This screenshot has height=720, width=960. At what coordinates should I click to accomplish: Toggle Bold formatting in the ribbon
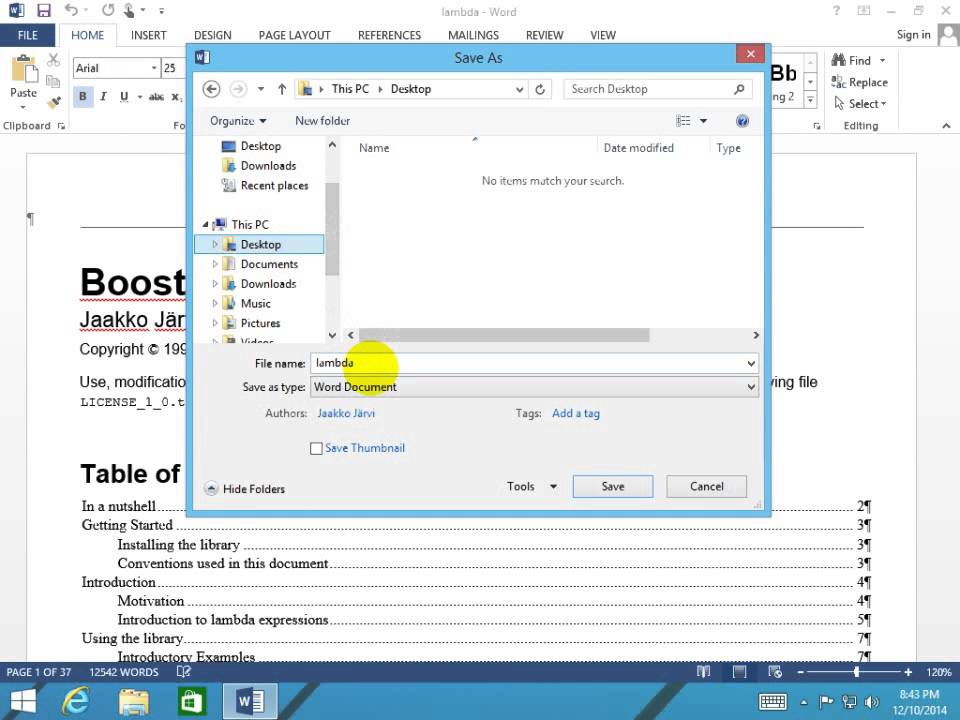point(83,97)
